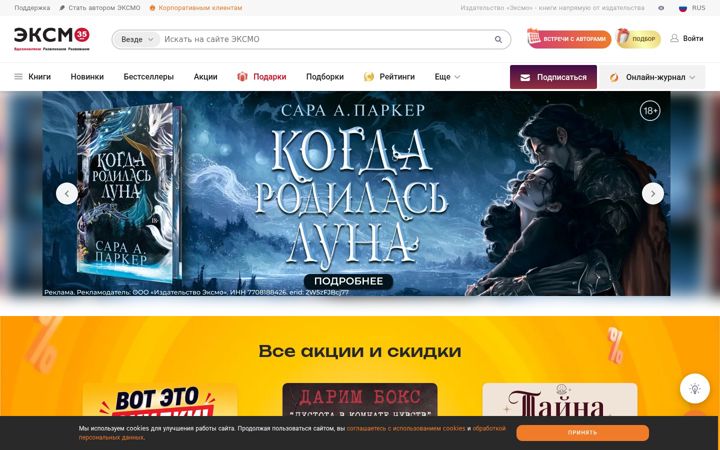Open the ЭКСМО logo homepage
This screenshot has width=720, height=450.
point(52,39)
